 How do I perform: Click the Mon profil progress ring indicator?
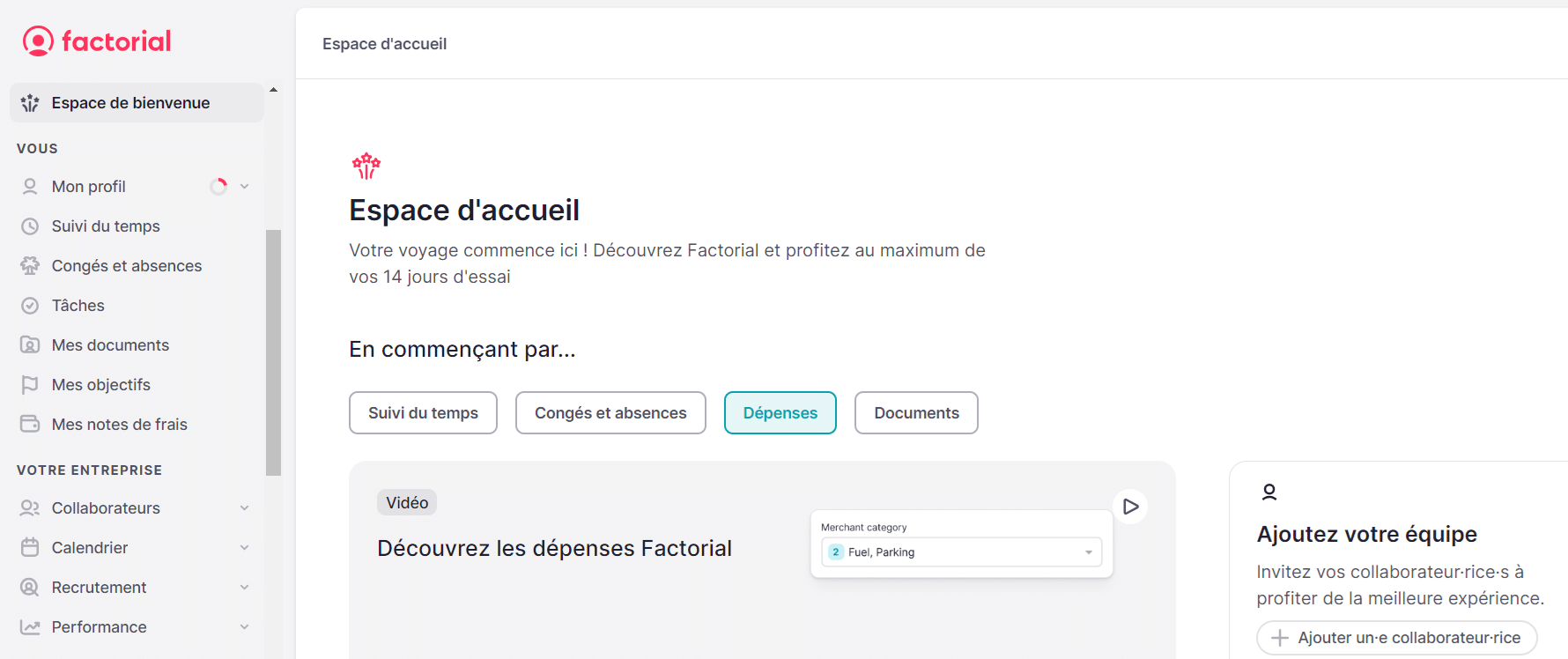click(x=218, y=187)
